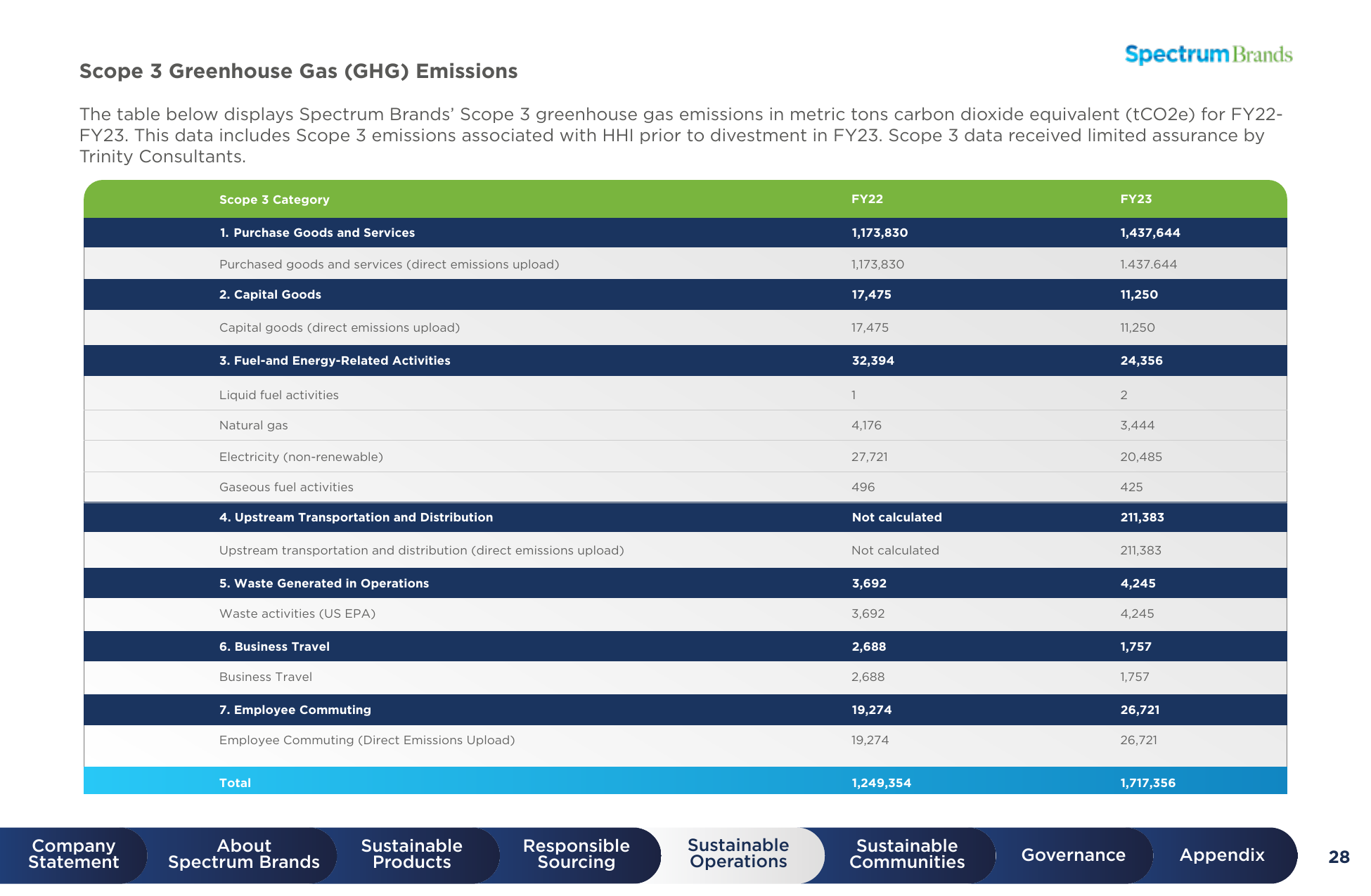Select the FY23 column header
Viewport: 1371px width, 896px height.
pos(1136,199)
